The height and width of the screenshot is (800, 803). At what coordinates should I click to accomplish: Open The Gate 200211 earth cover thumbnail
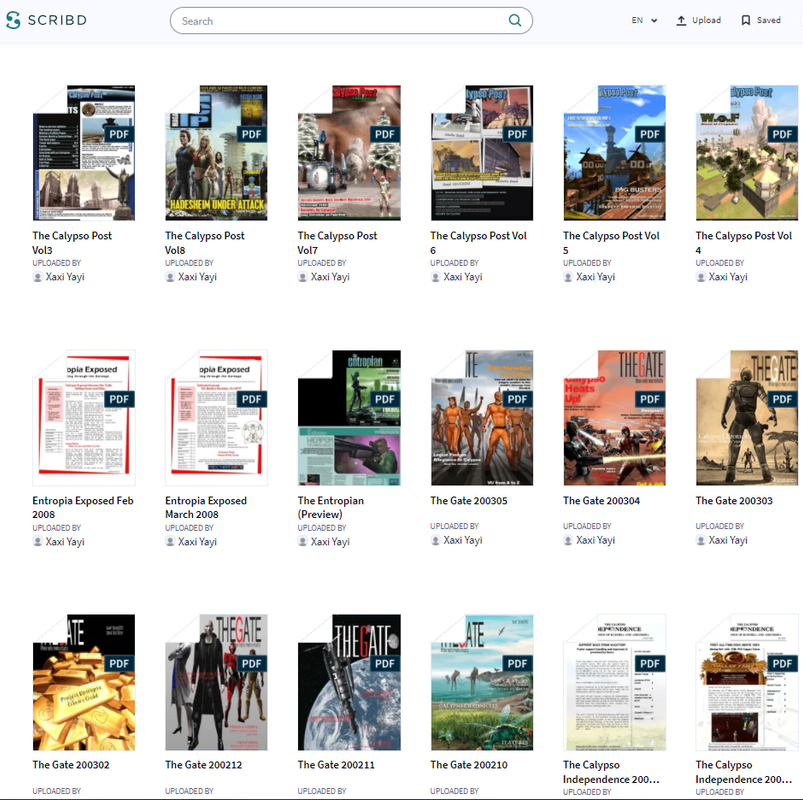(x=349, y=682)
